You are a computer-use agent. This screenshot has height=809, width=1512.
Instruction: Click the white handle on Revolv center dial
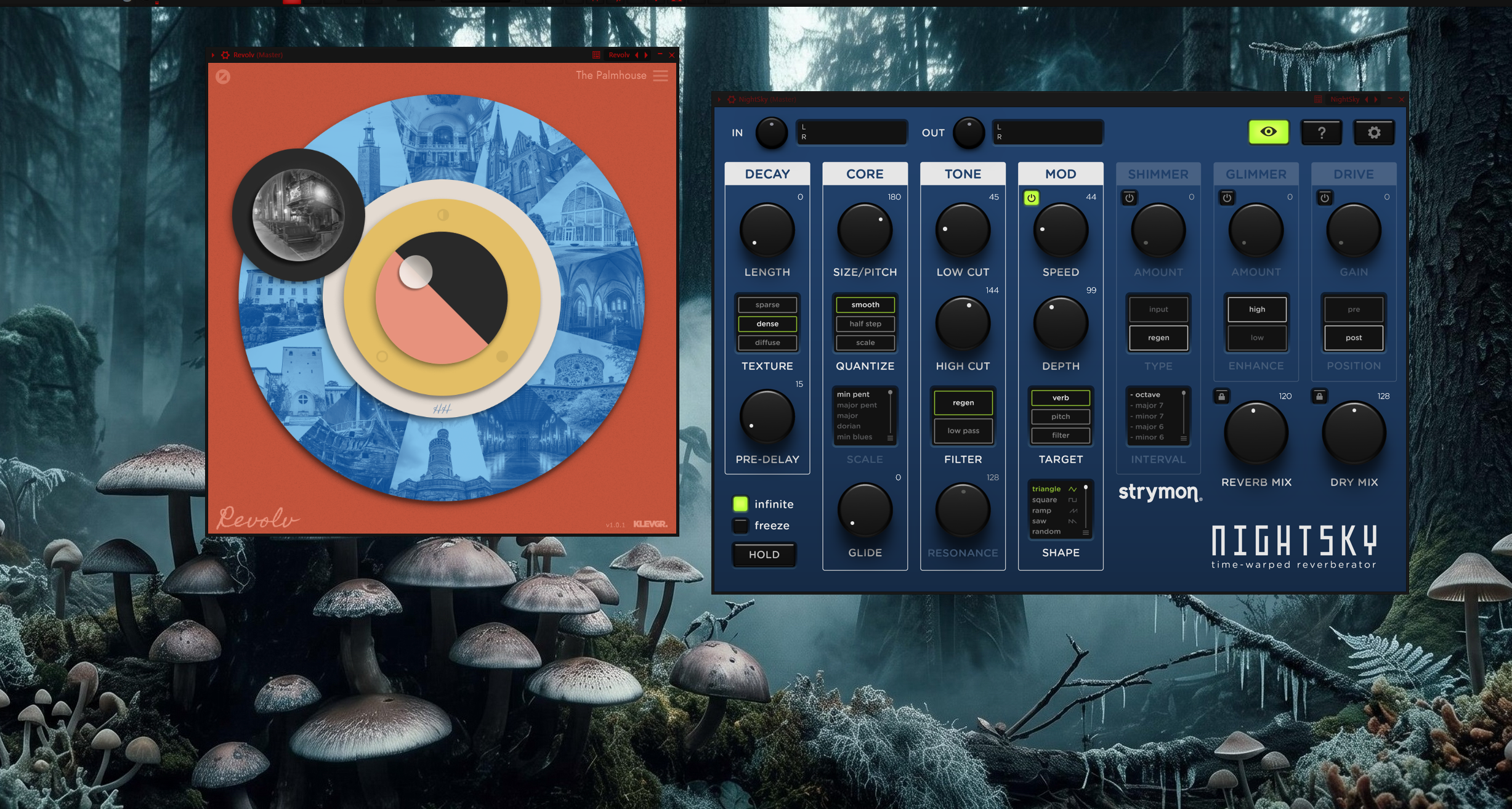tap(416, 272)
